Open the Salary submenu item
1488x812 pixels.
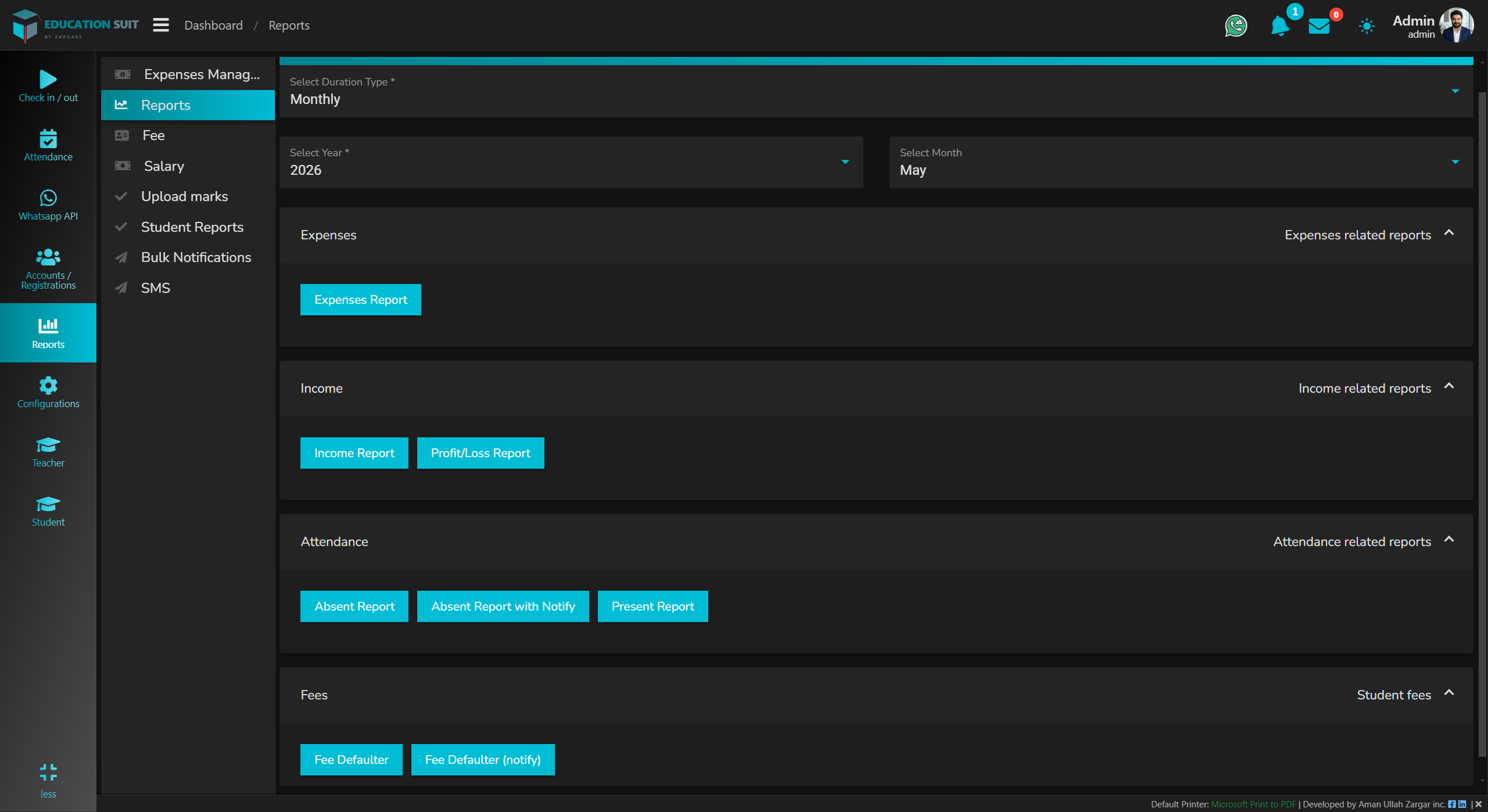click(188, 166)
